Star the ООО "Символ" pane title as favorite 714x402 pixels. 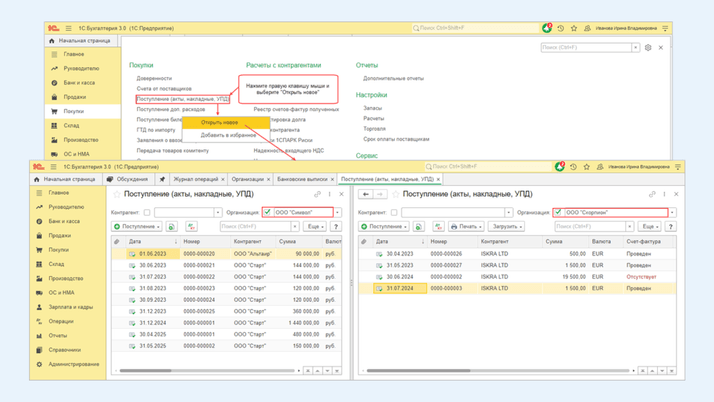pyautogui.click(x=117, y=194)
